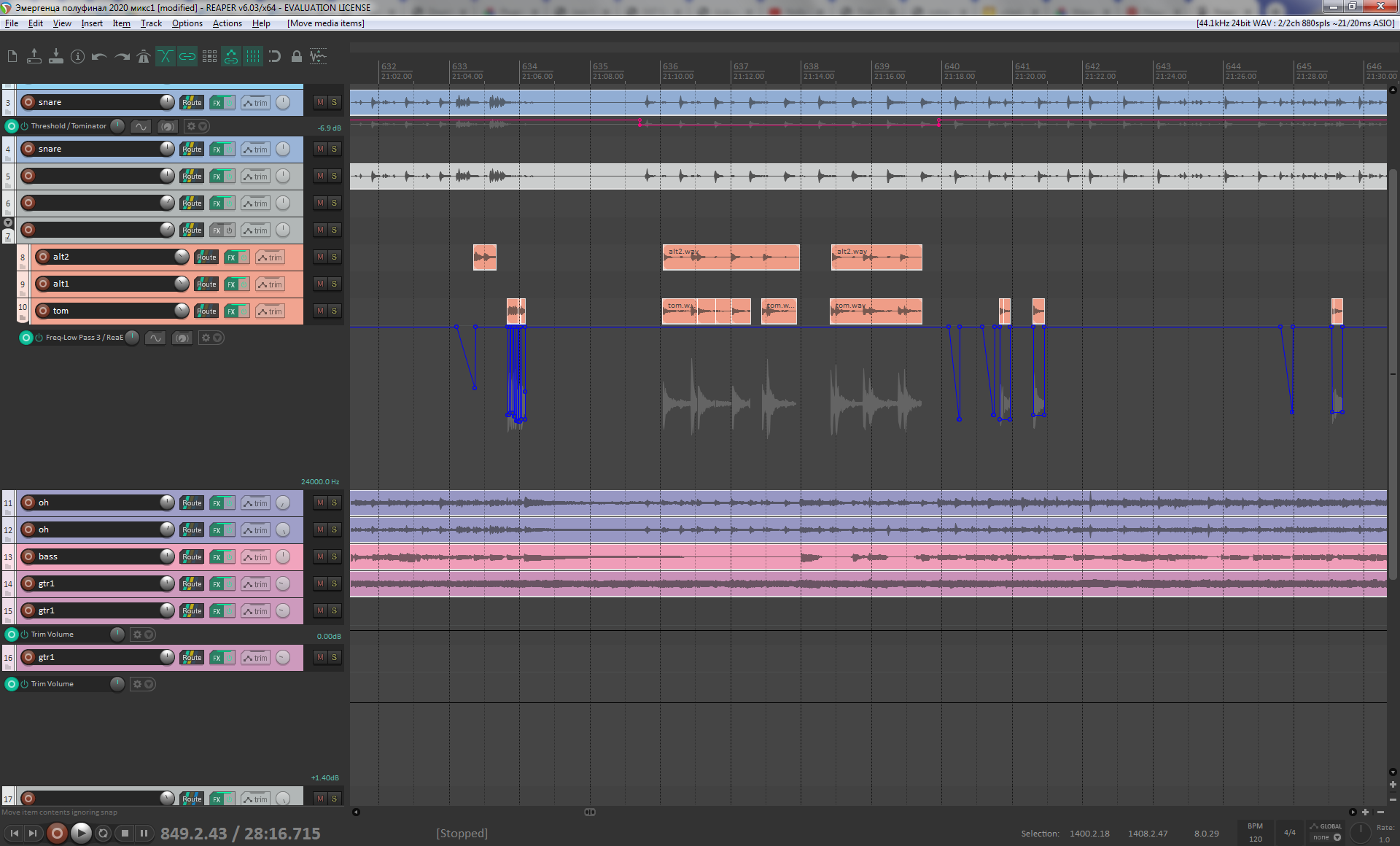Click trim envelope button on track 14 gtr1
The height and width of the screenshot is (846, 1400).
click(x=255, y=583)
